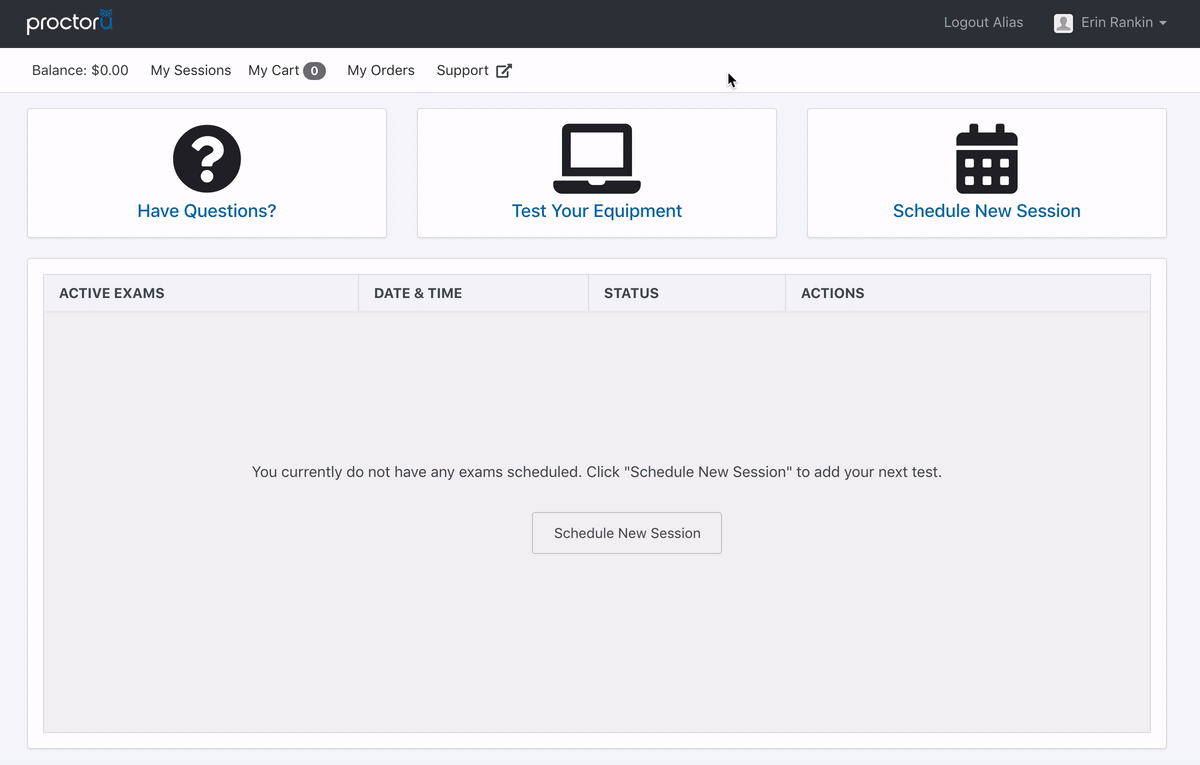The width and height of the screenshot is (1200, 765).
Task: Expand the Erin Rankin user dropdown
Action: point(1110,23)
